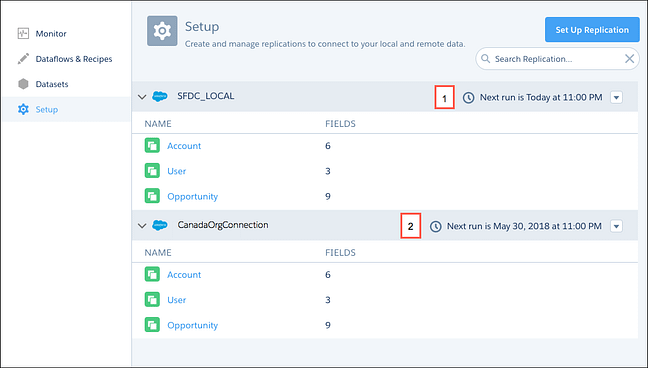
Task: Click FIELDS column header under CanadaOrgConnection
Action: (x=340, y=253)
